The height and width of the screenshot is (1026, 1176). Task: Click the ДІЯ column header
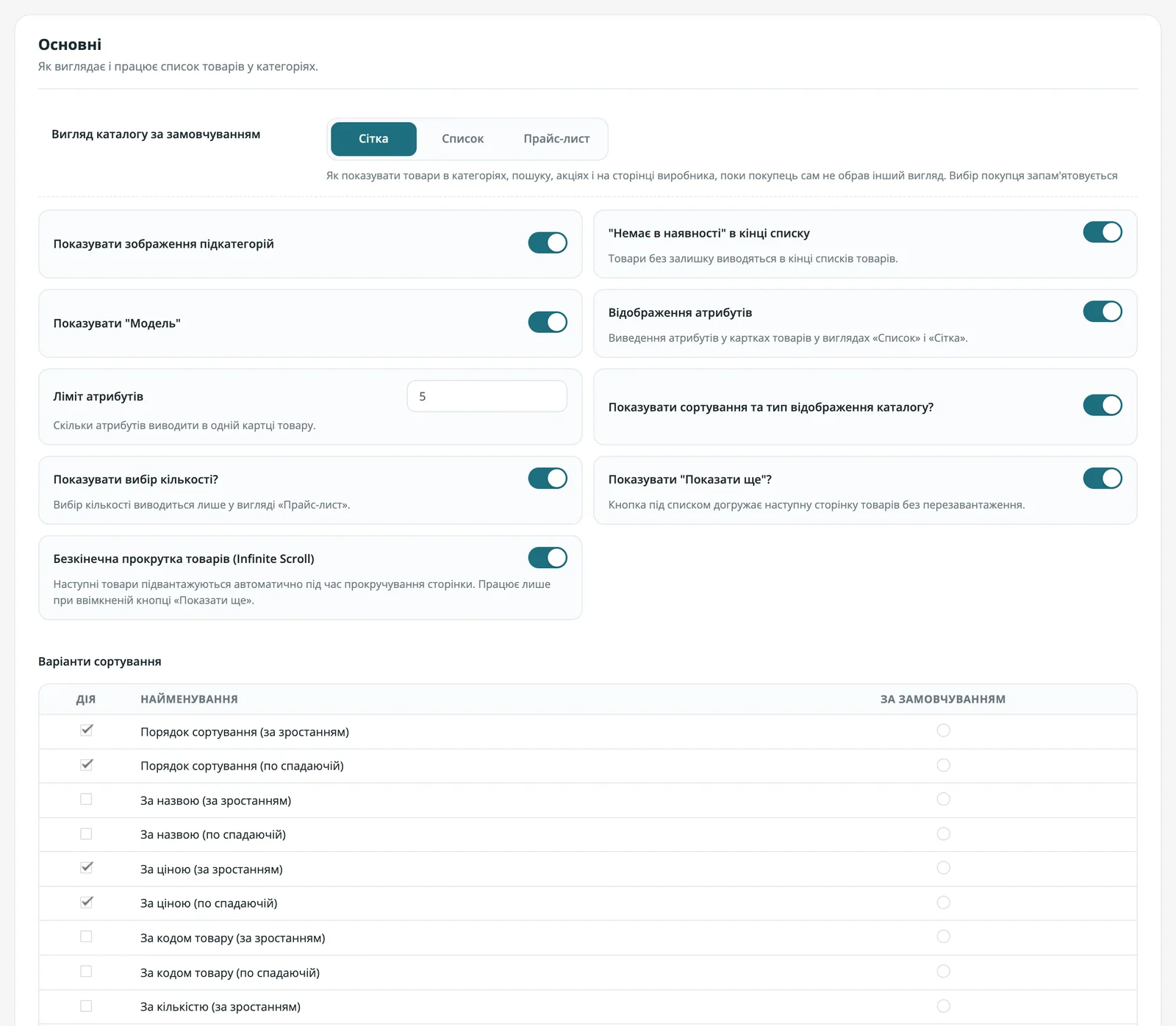click(86, 699)
